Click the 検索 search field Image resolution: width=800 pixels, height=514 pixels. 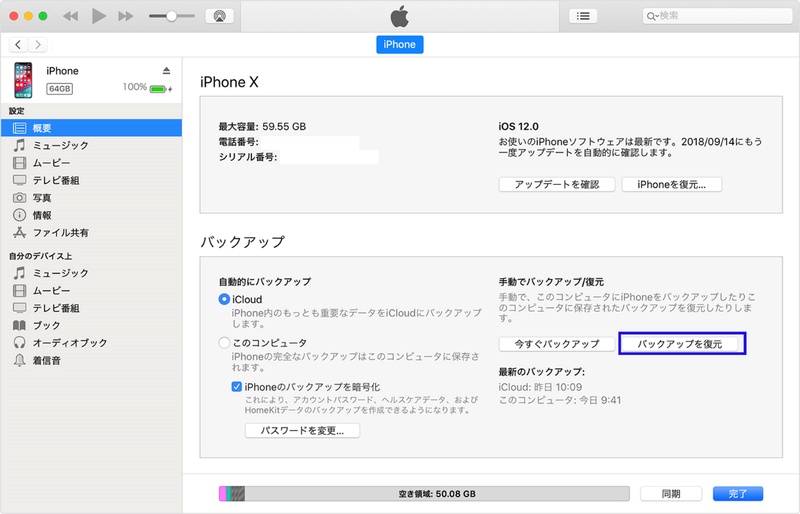717,16
